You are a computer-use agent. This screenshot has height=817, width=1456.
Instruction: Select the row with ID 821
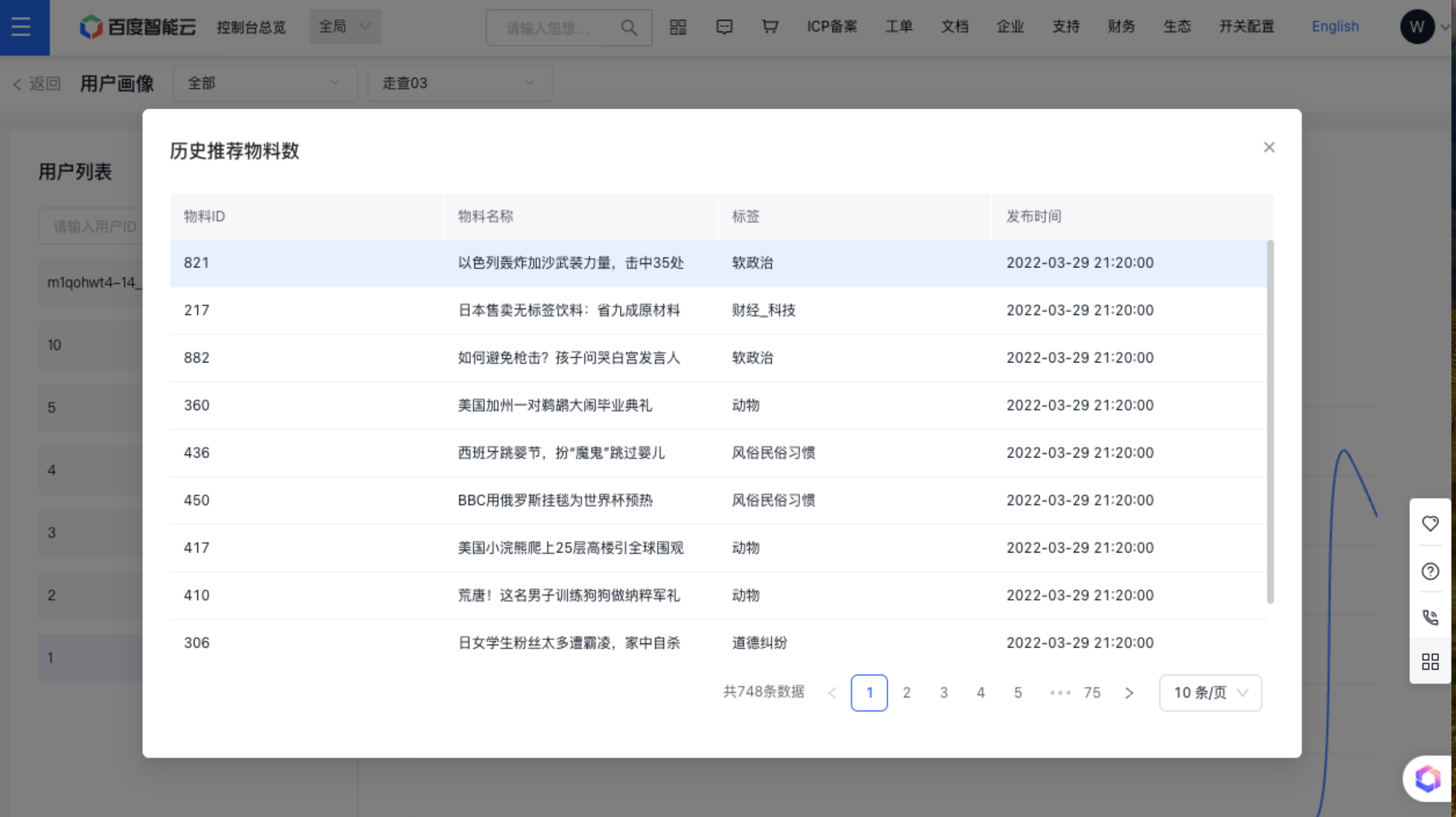coord(718,263)
